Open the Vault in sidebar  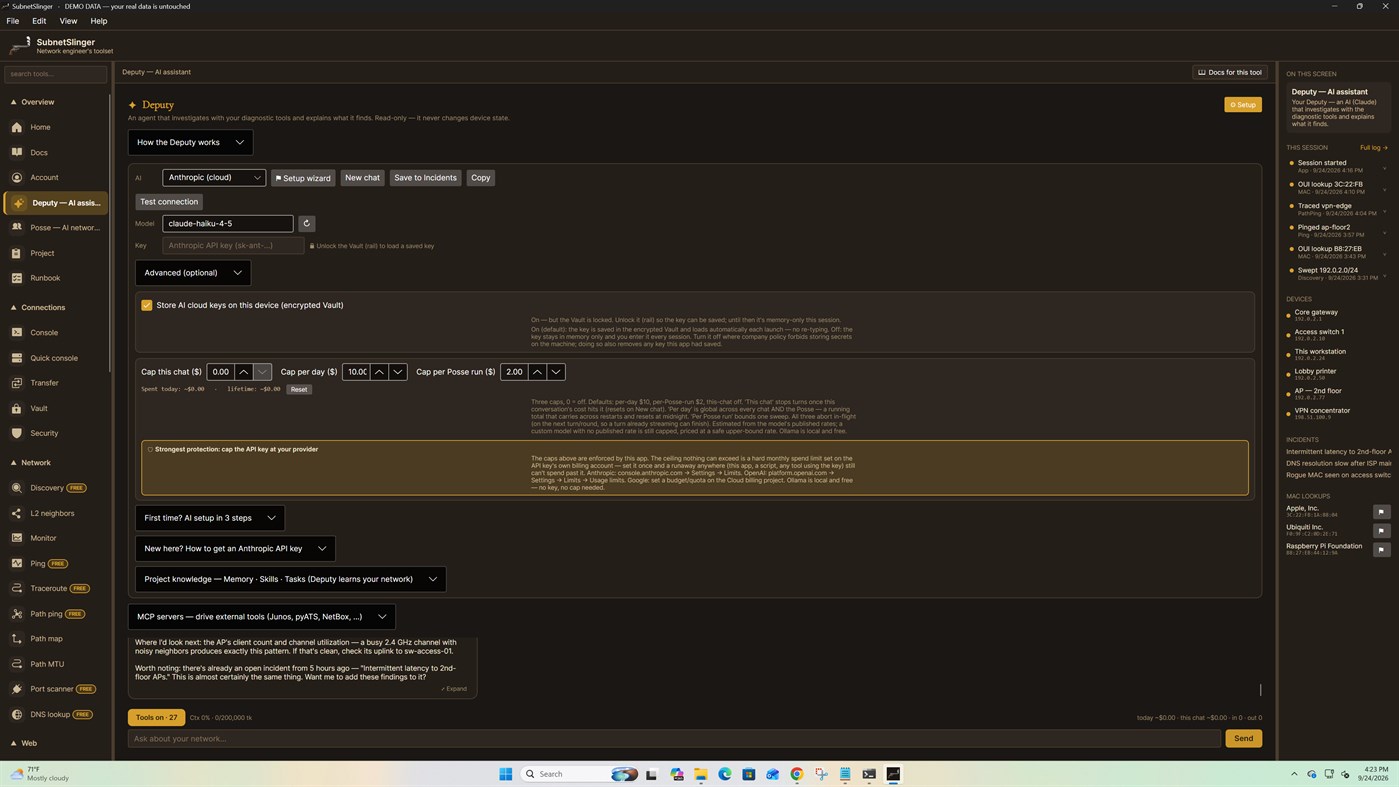point(55,408)
